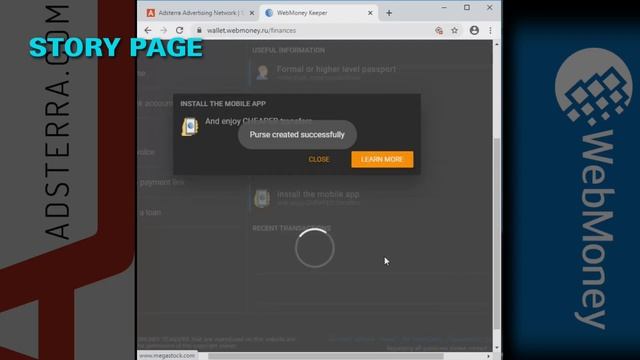Click the vertical scrollbar thumb
Viewport: 640px width, 360px height.
[497, 233]
